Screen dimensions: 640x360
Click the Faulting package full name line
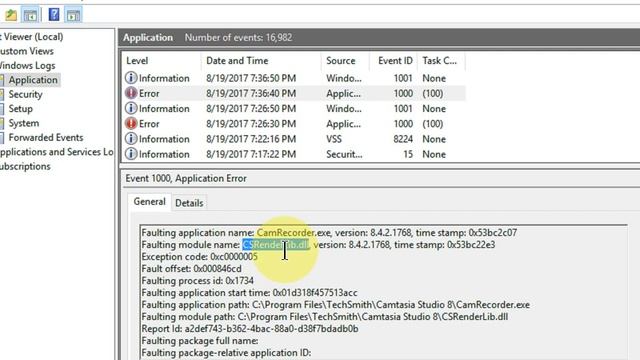pyautogui.click(x=200, y=341)
